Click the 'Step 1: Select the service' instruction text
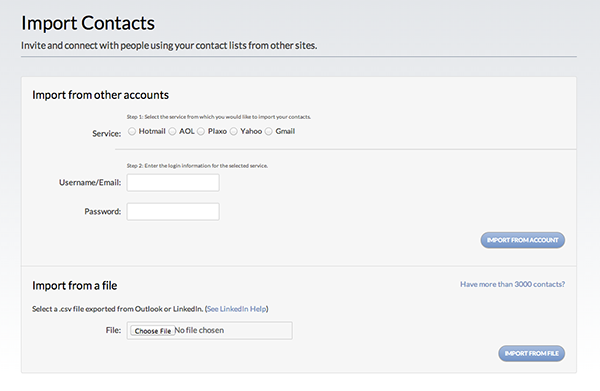 (x=219, y=117)
